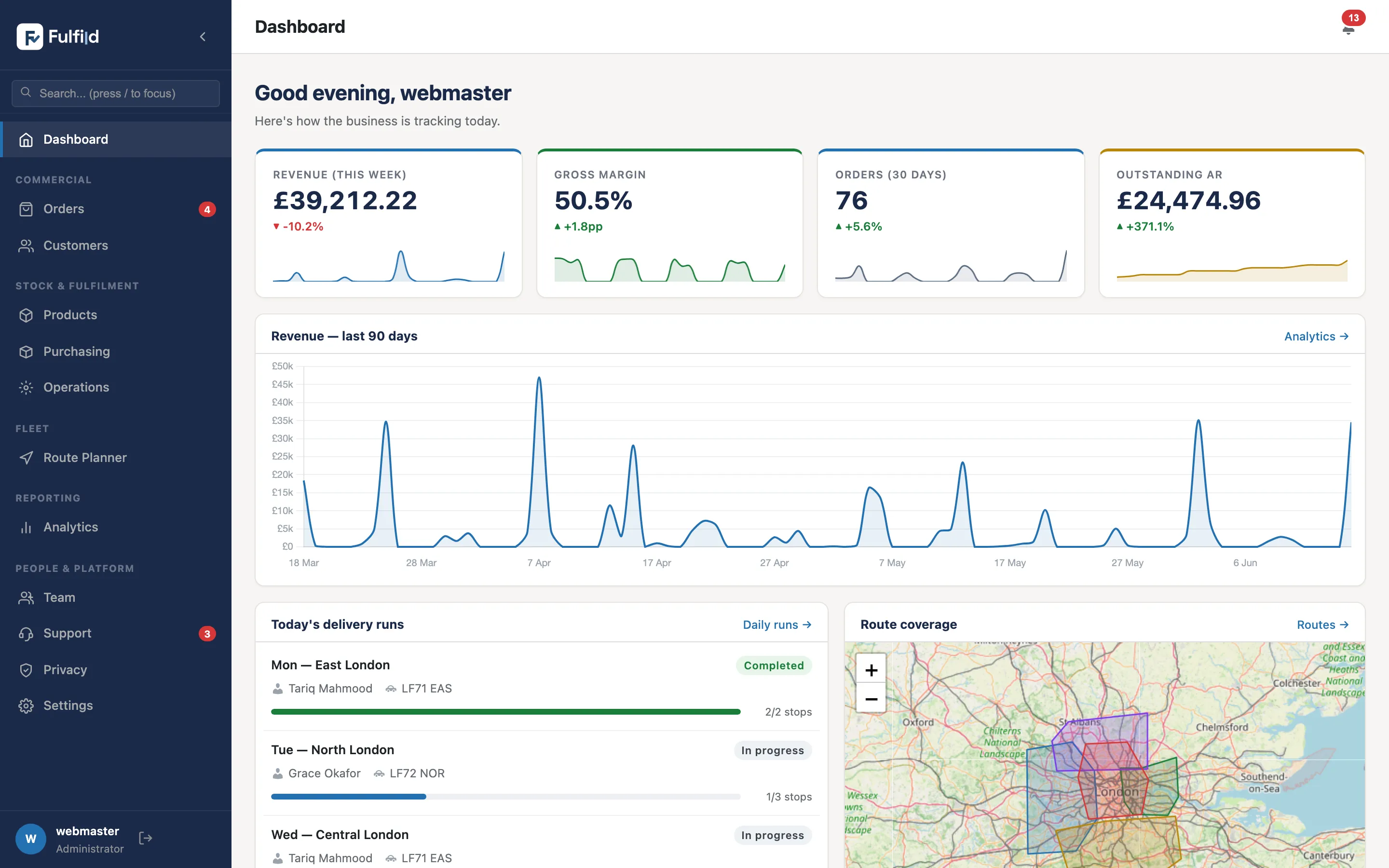Click the Route Planner arrow icon
1389x868 pixels.
pyautogui.click(x=26, y=458)
